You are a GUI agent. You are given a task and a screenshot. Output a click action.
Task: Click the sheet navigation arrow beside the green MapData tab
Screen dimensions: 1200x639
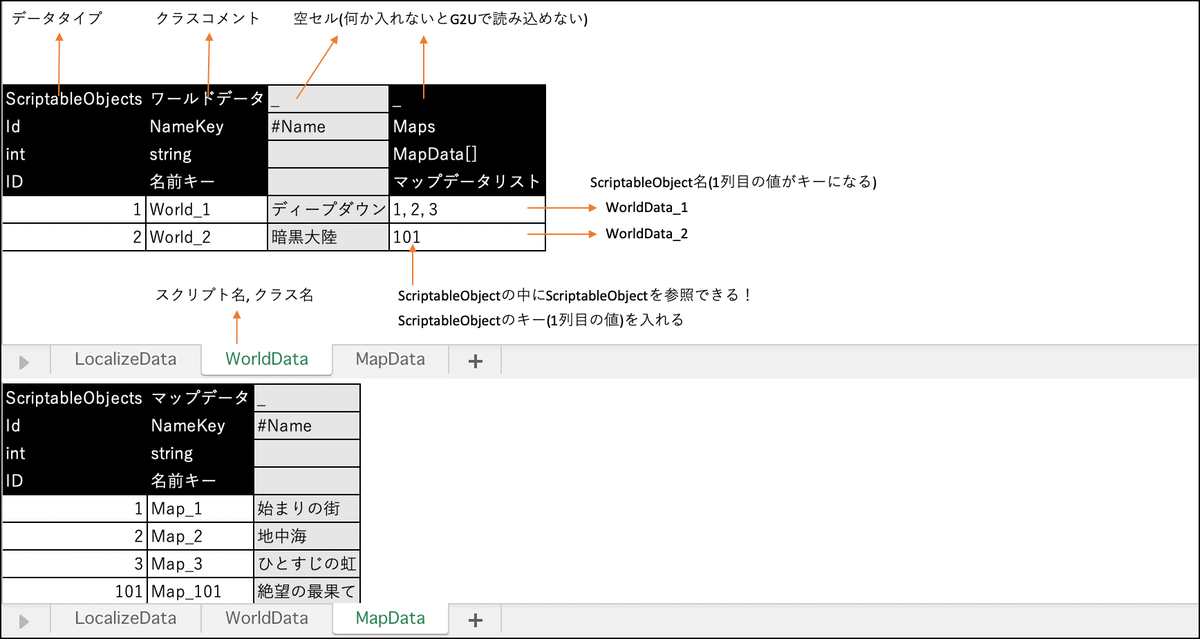(25, 621)
